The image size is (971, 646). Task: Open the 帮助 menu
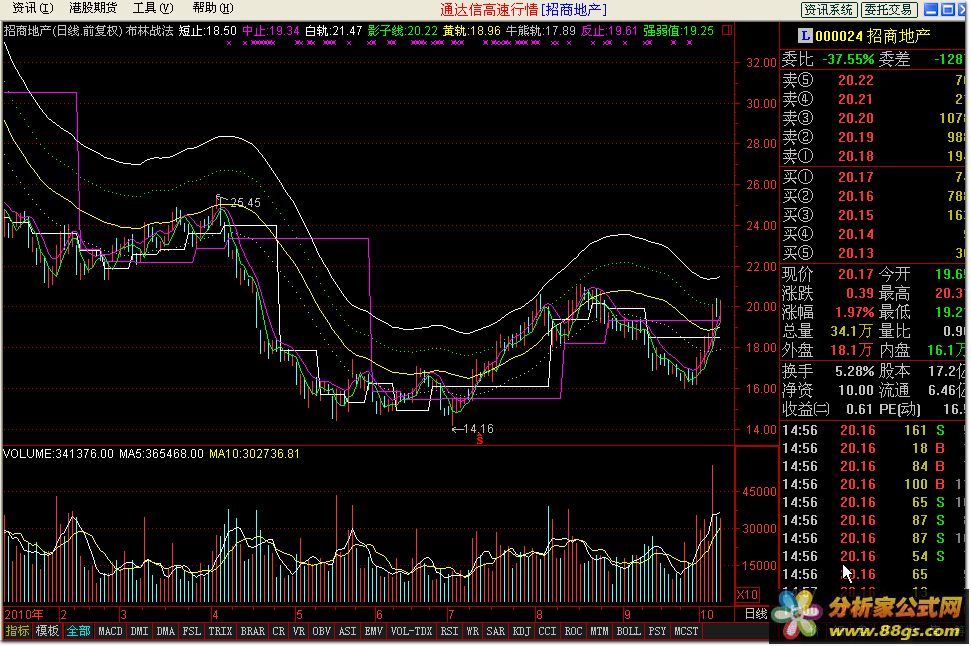pos(213,8)
